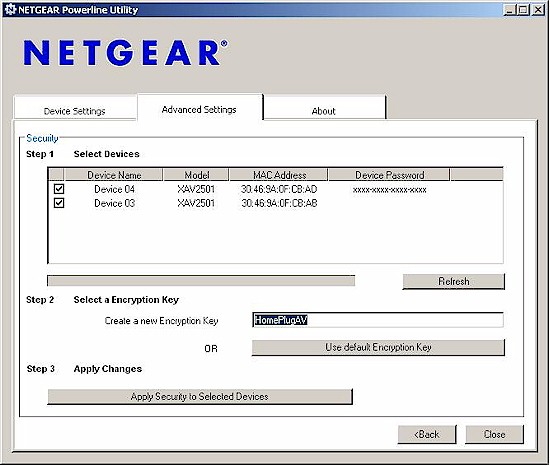The height and width of the screenshot is (466, 550).
Task: Click the Device Password column header
Action: click(389, 175)
